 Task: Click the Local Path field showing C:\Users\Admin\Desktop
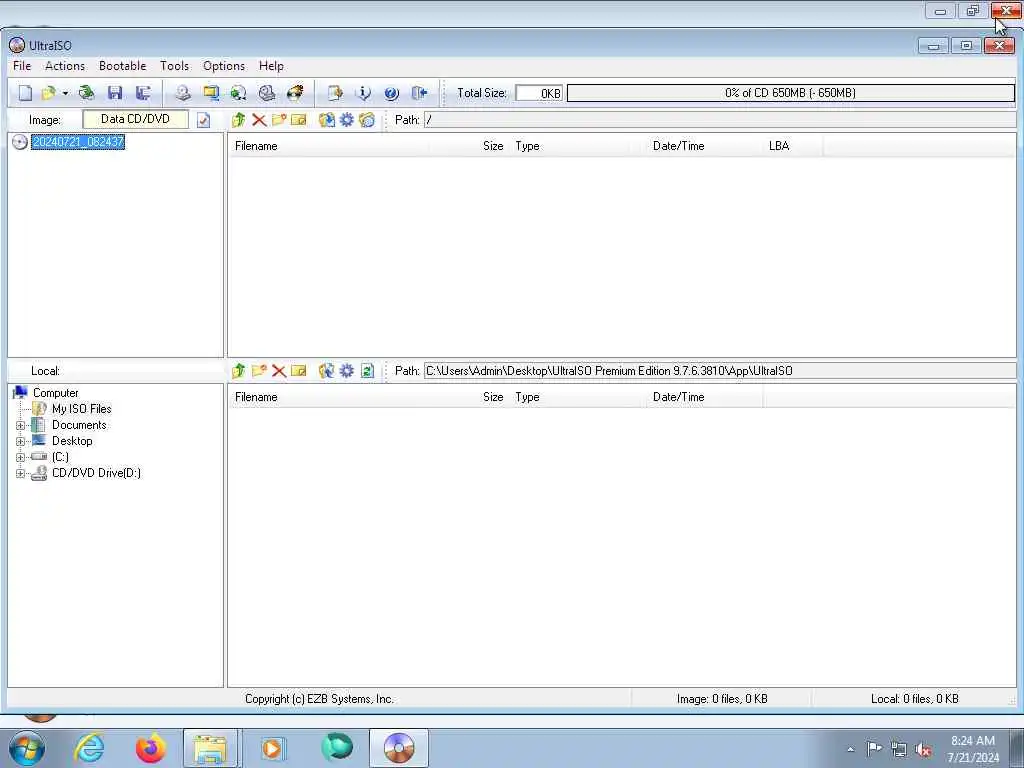click(720, 371)
